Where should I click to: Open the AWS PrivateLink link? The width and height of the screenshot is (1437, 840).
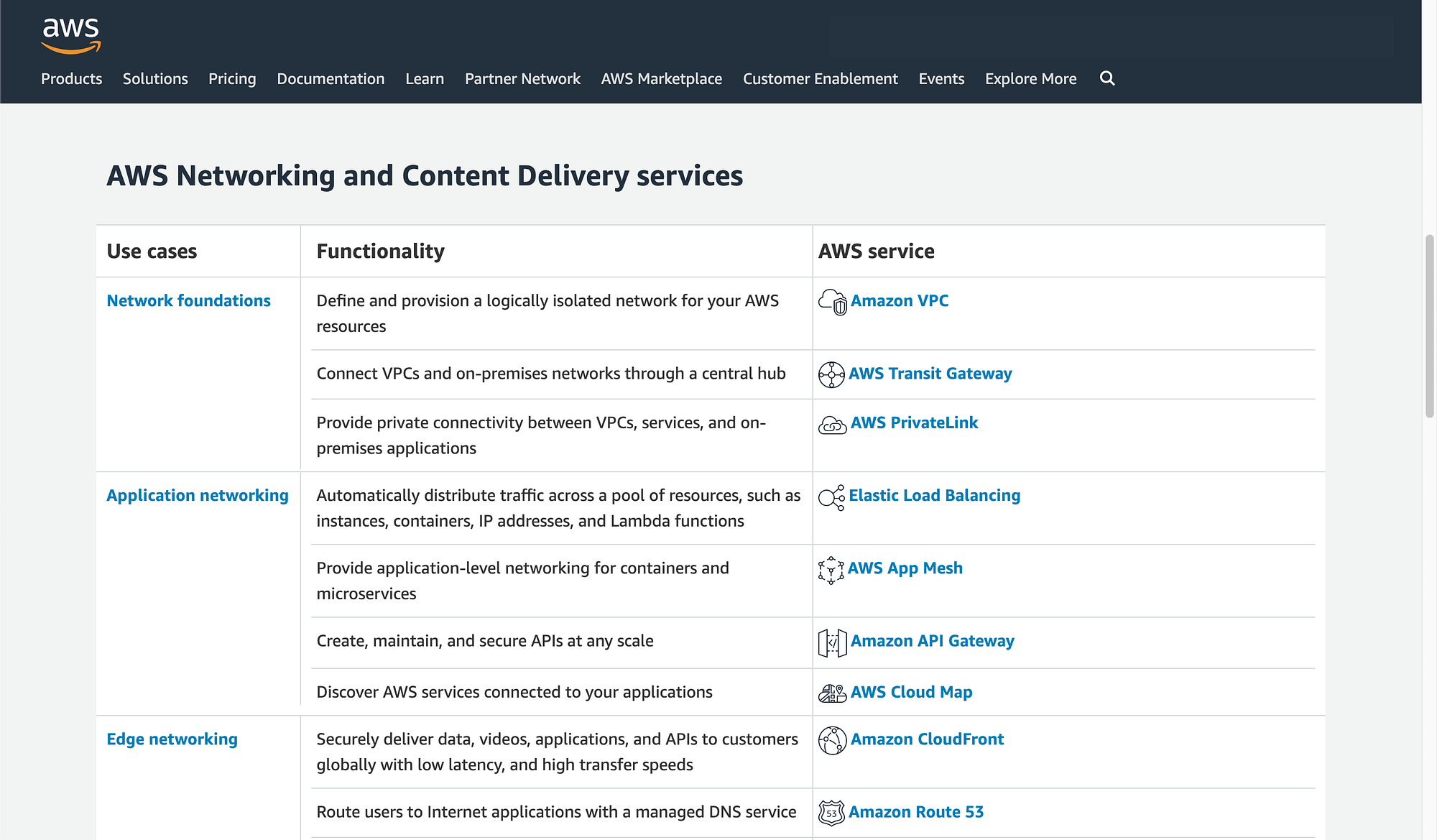pos(915,423)
